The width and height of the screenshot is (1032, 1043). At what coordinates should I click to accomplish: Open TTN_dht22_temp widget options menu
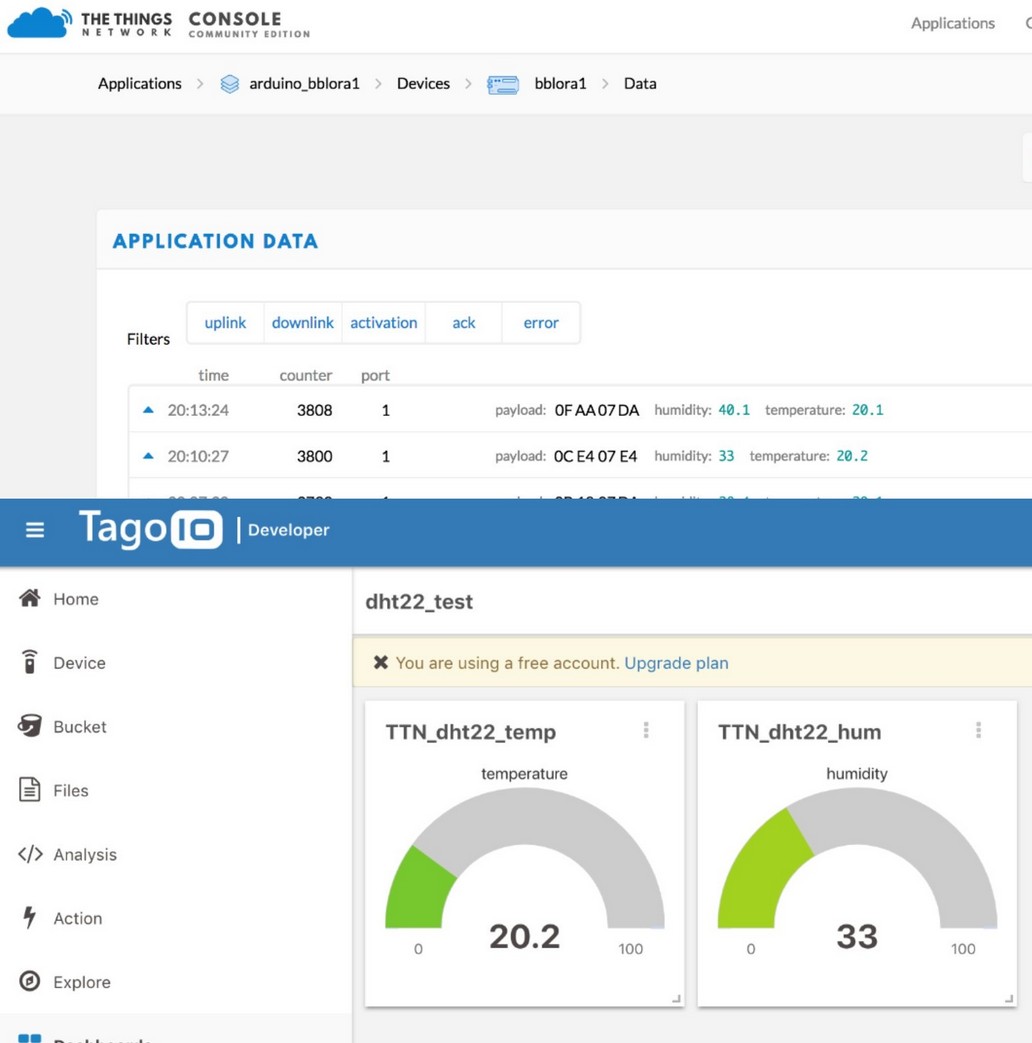(x=646, y=730)
